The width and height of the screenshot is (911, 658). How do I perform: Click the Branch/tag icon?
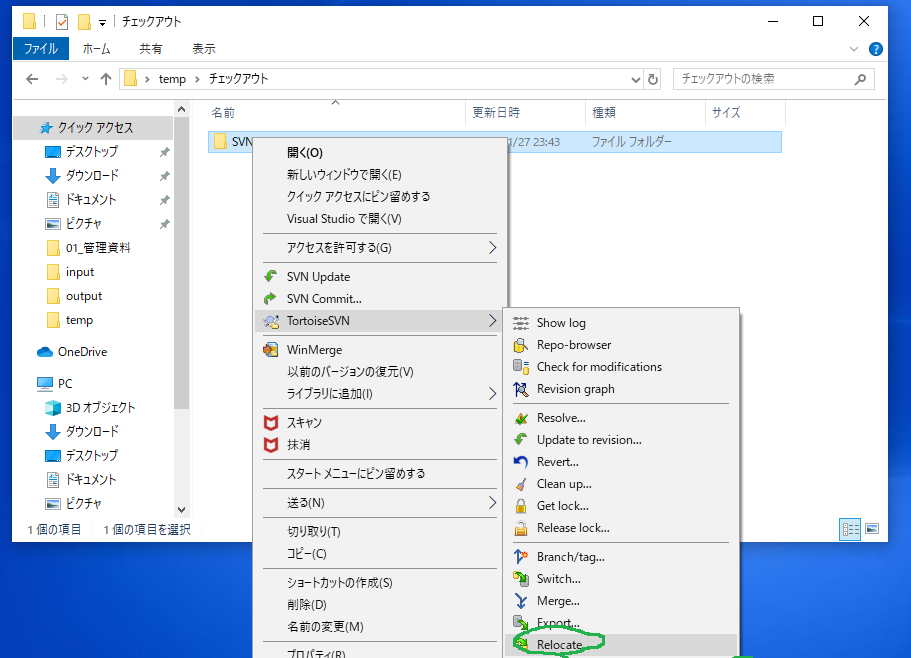[x=521, y=557]
